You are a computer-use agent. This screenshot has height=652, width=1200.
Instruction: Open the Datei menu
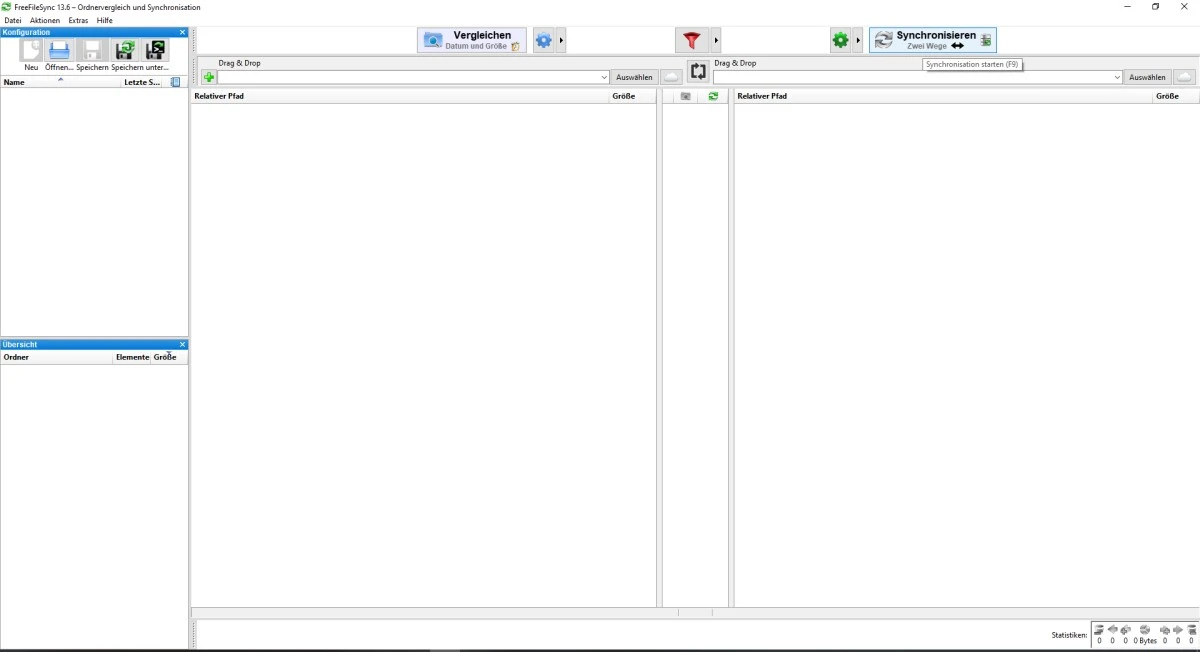(13, 20)
